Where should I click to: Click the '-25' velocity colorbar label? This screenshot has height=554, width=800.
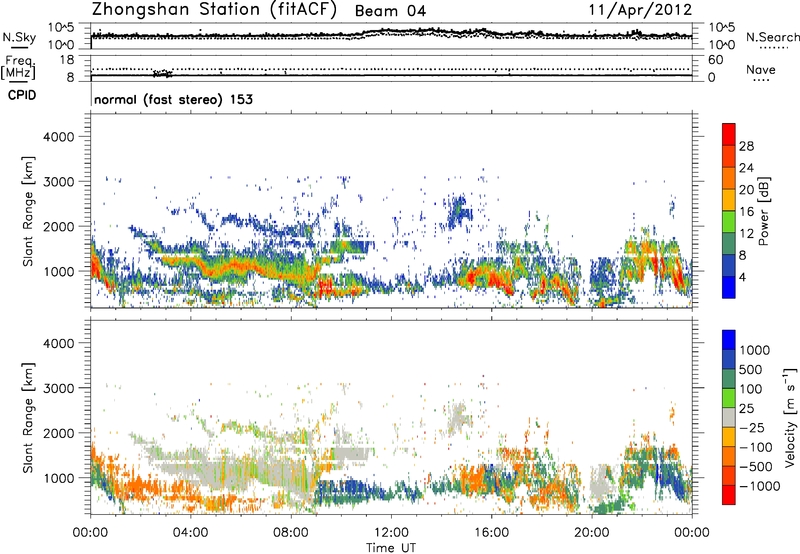[752, 428]
